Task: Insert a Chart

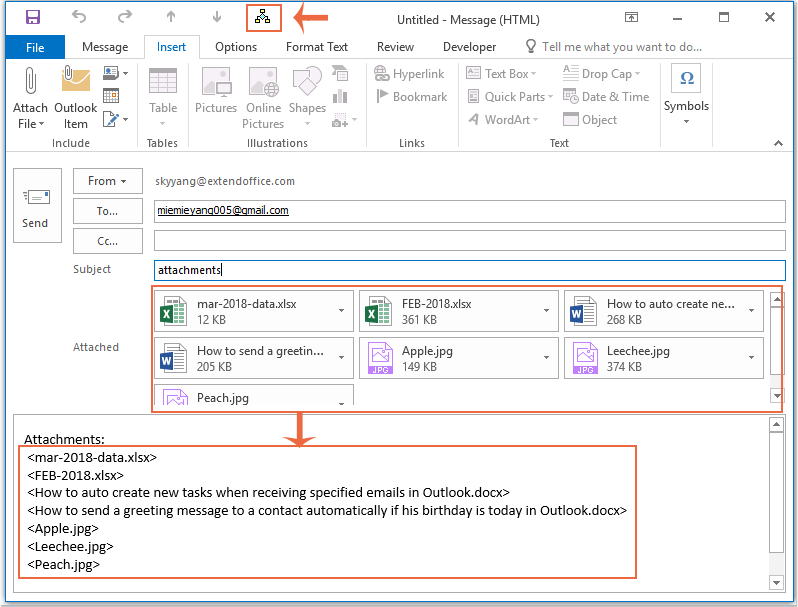Action: pyautogui.click(x=340, y=96)
